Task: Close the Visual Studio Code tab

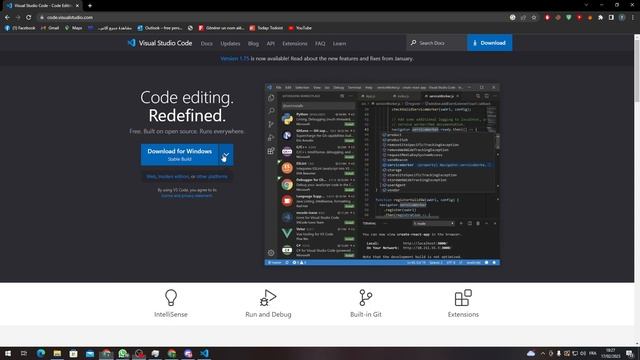Action: (77, 6)
